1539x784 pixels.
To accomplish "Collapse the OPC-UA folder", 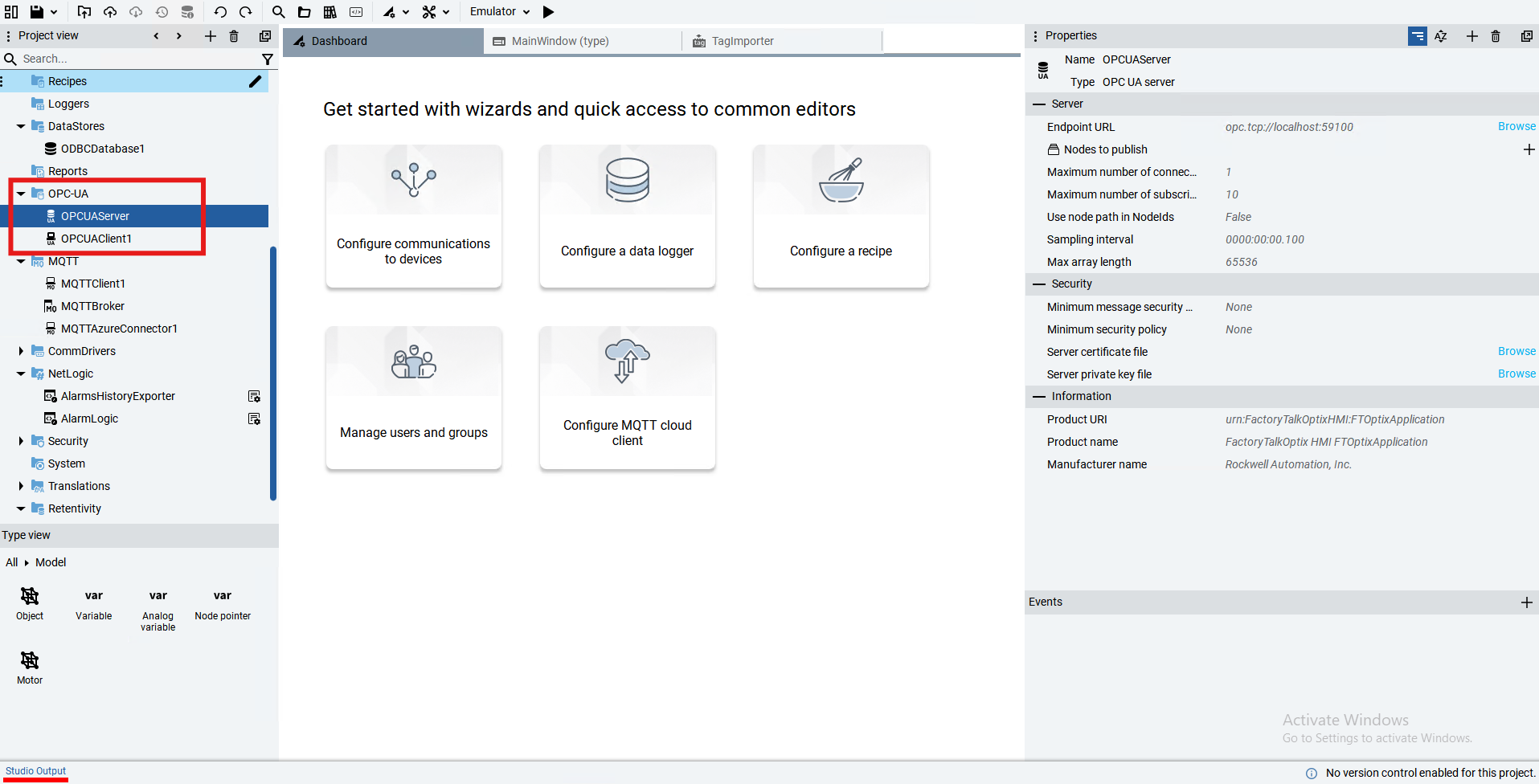I will [x=21, y=194].
